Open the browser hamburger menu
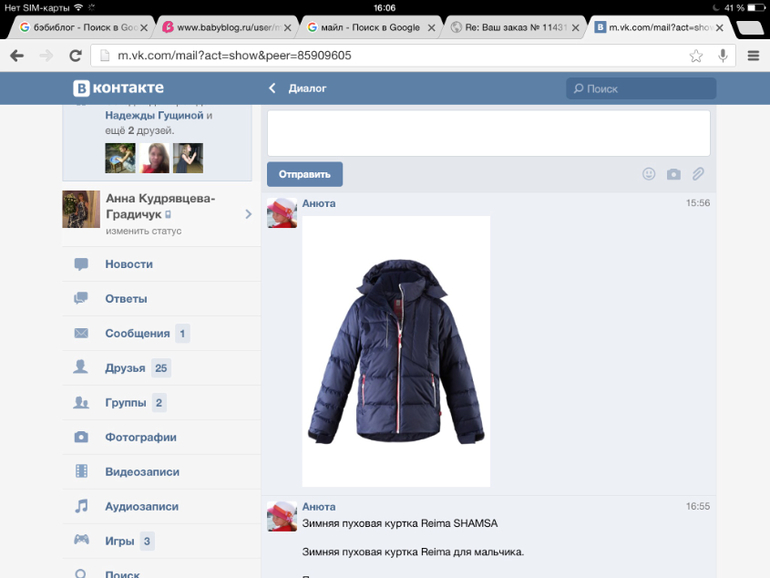This screenshot has width=770, height=578. 753,56
